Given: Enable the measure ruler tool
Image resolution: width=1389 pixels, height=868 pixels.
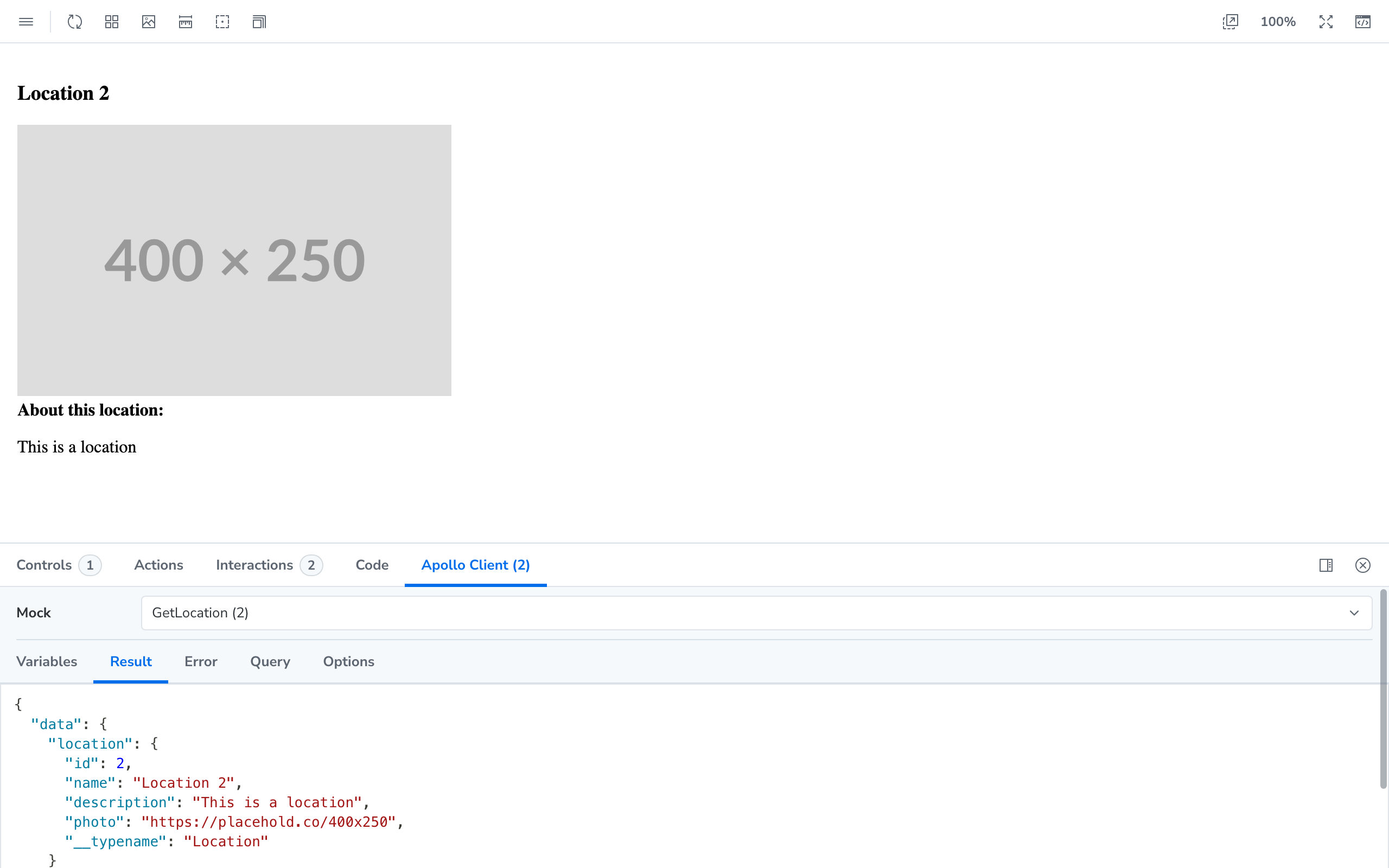Looking at the screenshot, I should (186, 22).
